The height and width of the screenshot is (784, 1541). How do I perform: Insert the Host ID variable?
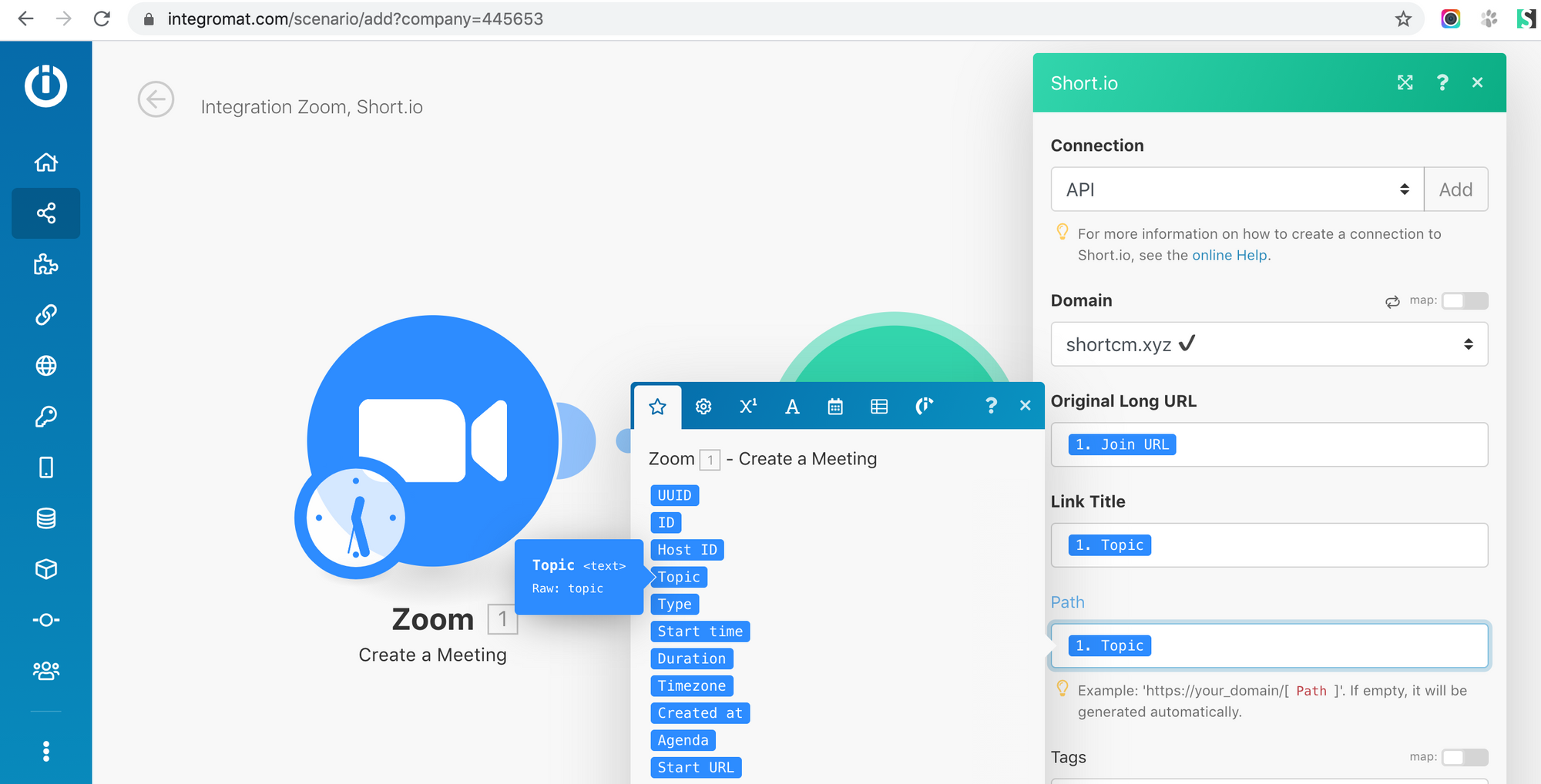(687, 550)
